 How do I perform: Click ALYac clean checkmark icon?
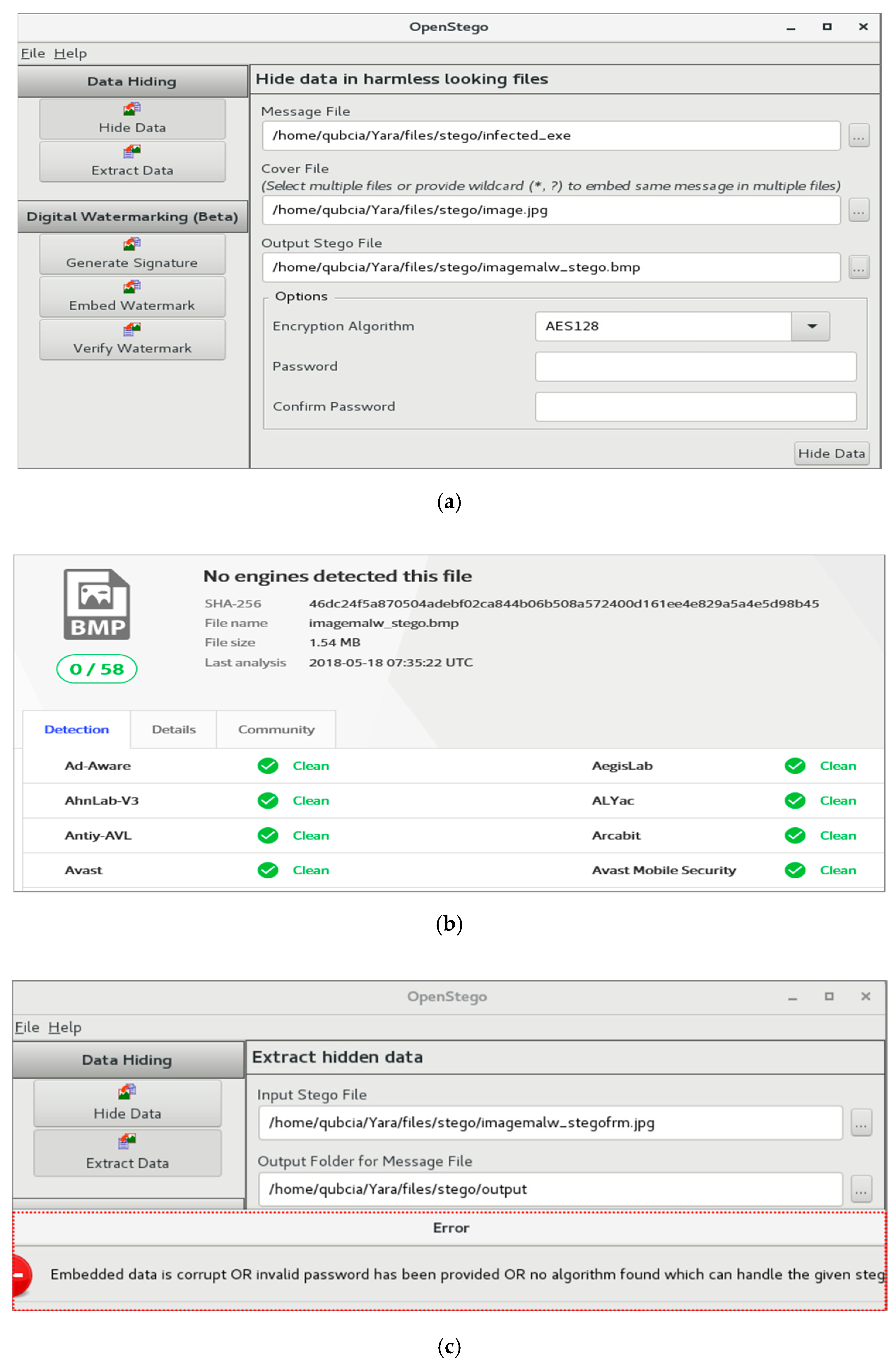coord(795,801)
